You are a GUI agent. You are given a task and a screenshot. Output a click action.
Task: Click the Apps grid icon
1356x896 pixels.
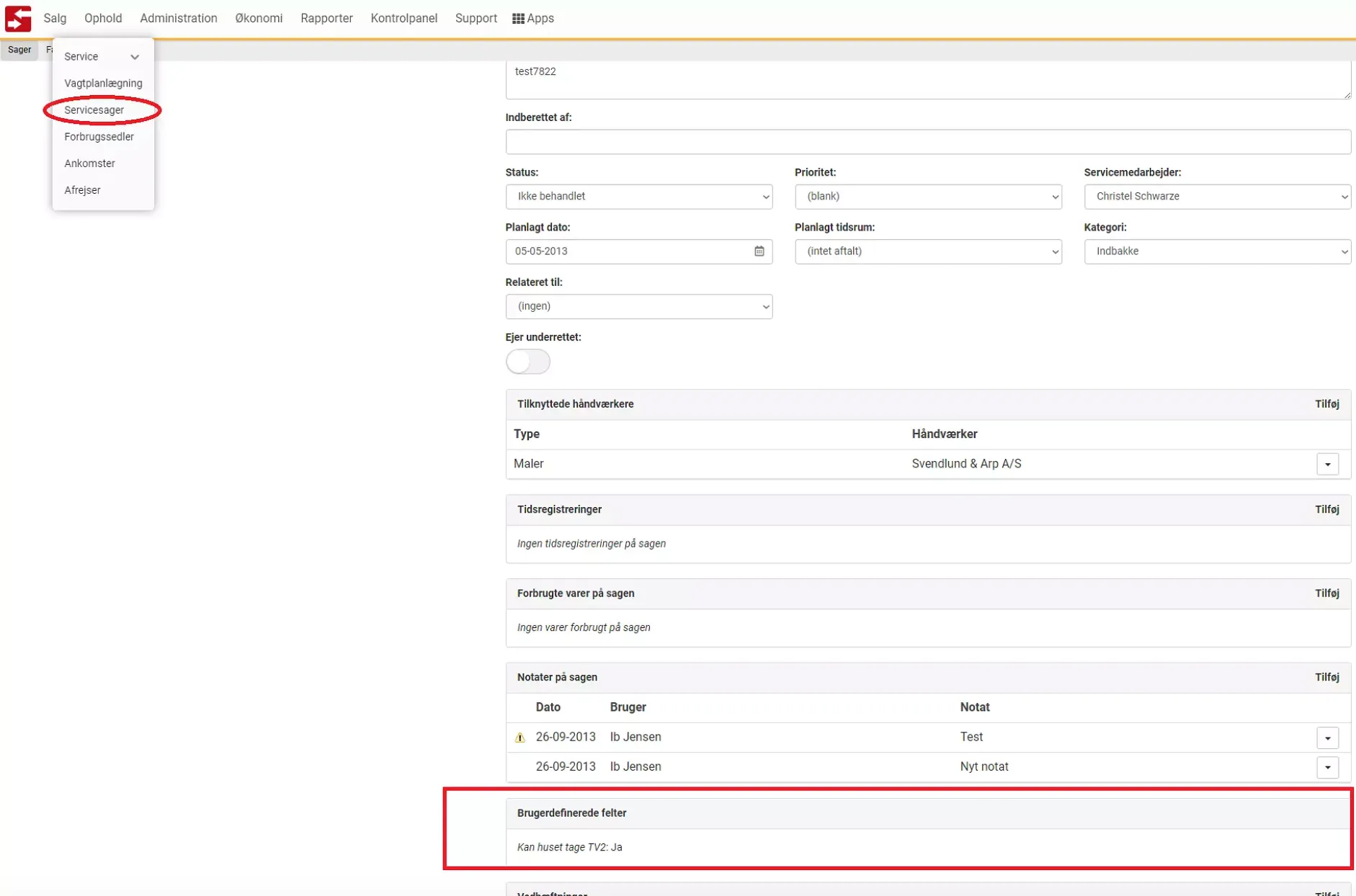point(518,19)
